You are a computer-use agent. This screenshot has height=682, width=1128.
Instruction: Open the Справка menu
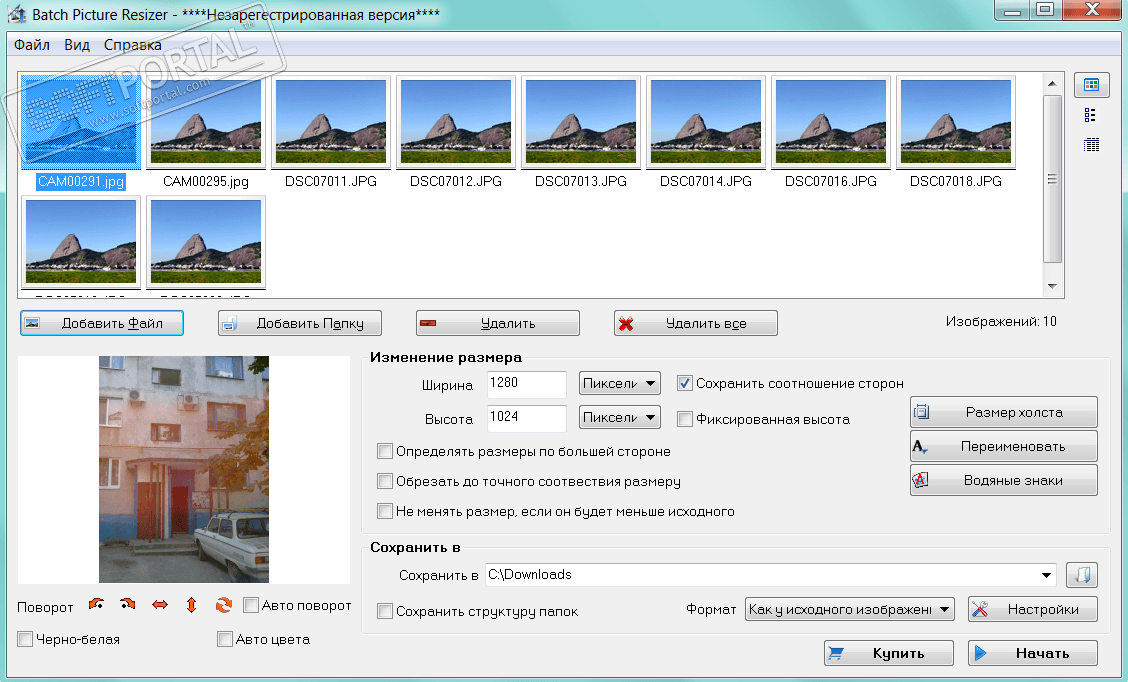click(x=132, y=45)
